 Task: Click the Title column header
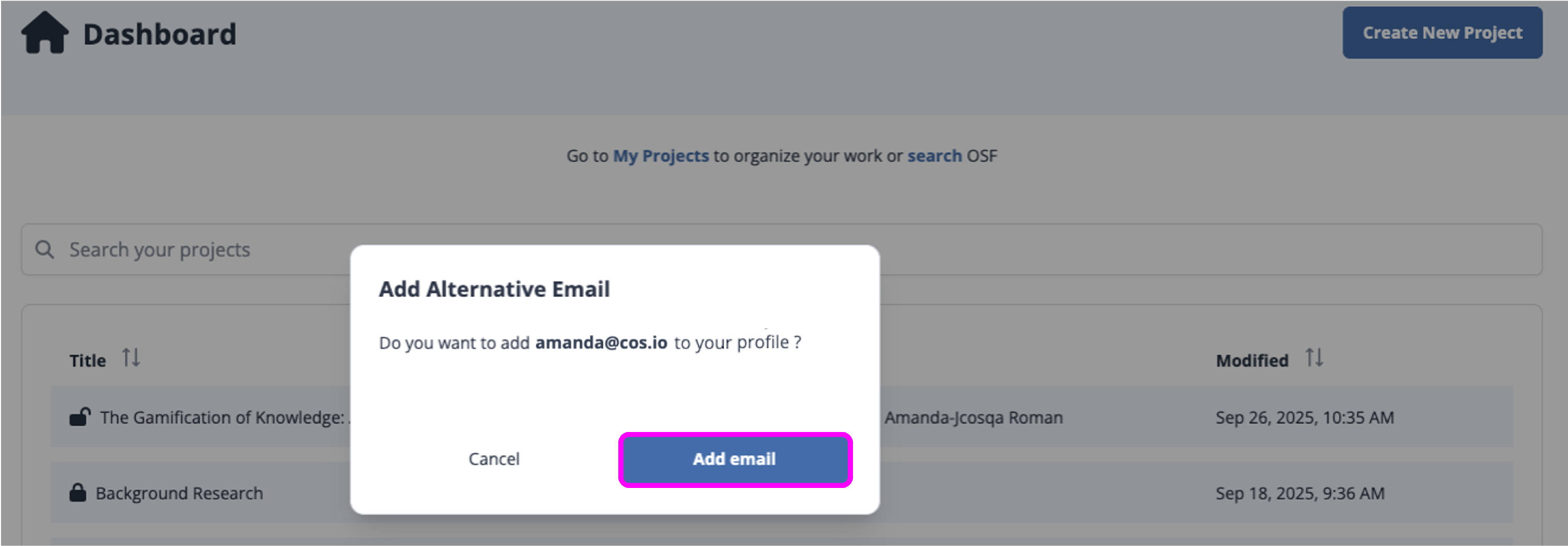(88, 361)
